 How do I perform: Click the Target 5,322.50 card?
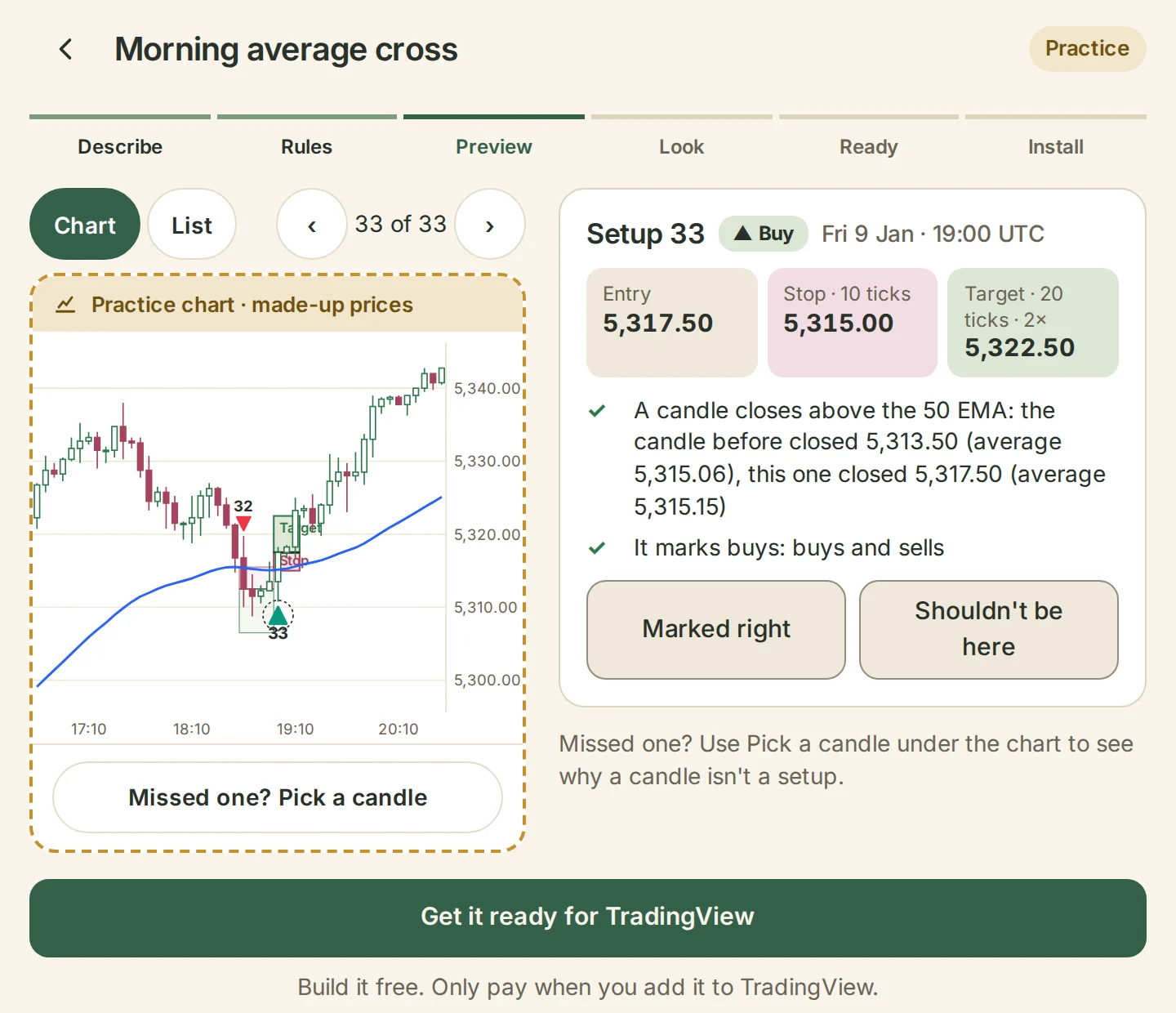[1033, 323]
